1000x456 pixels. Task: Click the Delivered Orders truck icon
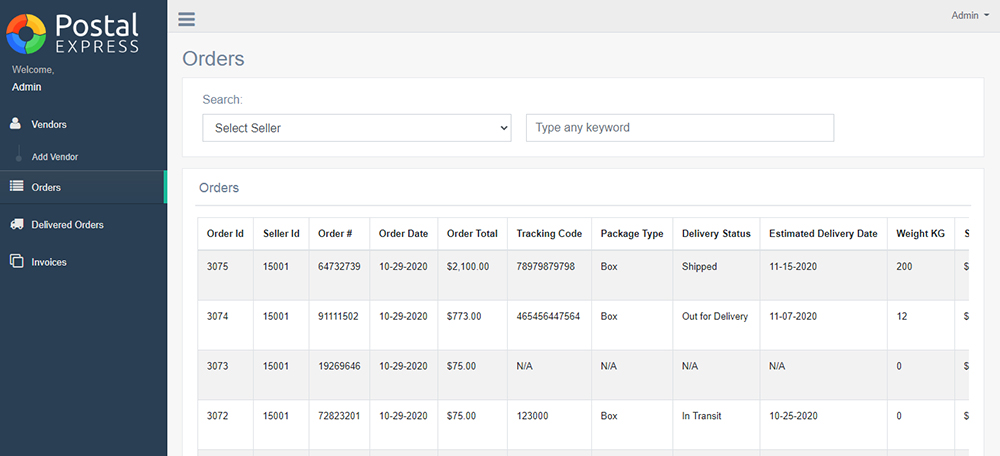17,224
